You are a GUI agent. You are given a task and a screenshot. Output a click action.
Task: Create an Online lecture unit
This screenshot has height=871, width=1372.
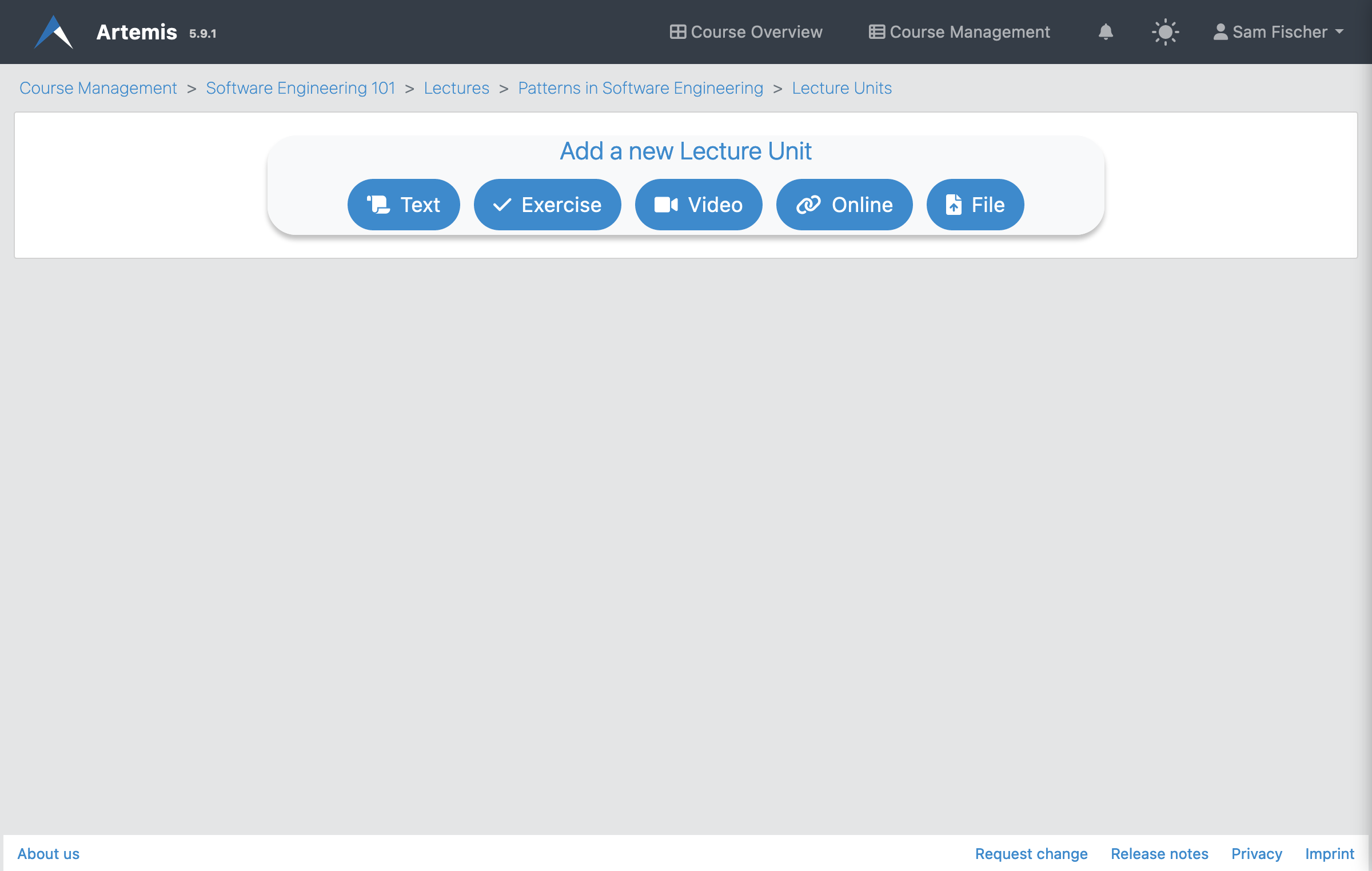click(844, 205)
